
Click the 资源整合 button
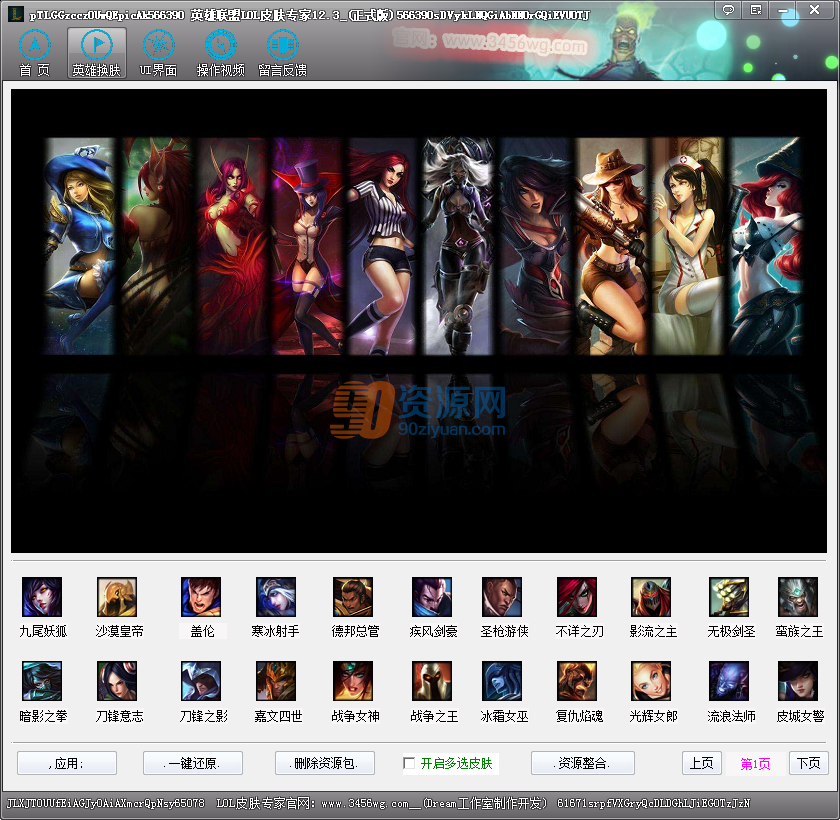point(583,763)
